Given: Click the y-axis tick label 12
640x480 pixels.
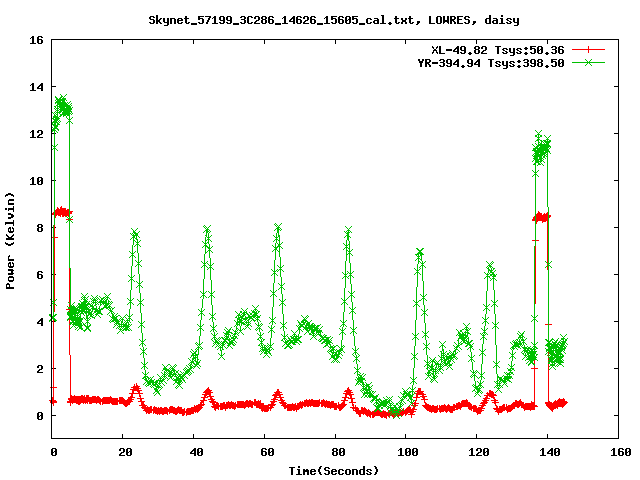Looking at the screenshot, I should [36, 134].
